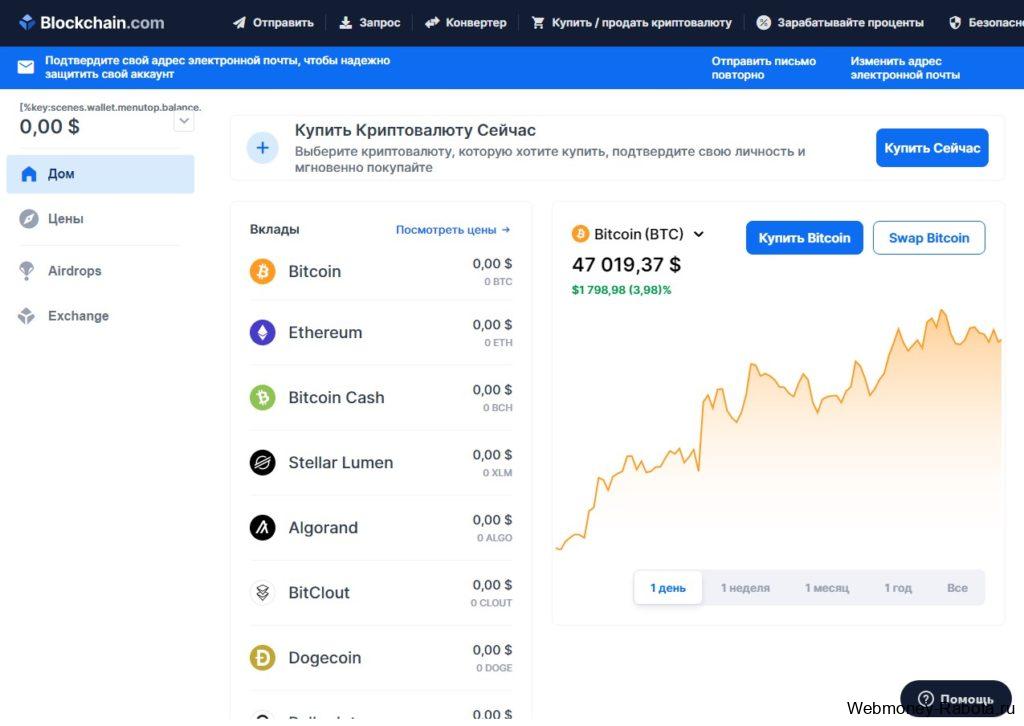The width and height of the screenshot is (1024, 726).
Task: Click the purple Ethereum coin icon
Action: (263, 332)
